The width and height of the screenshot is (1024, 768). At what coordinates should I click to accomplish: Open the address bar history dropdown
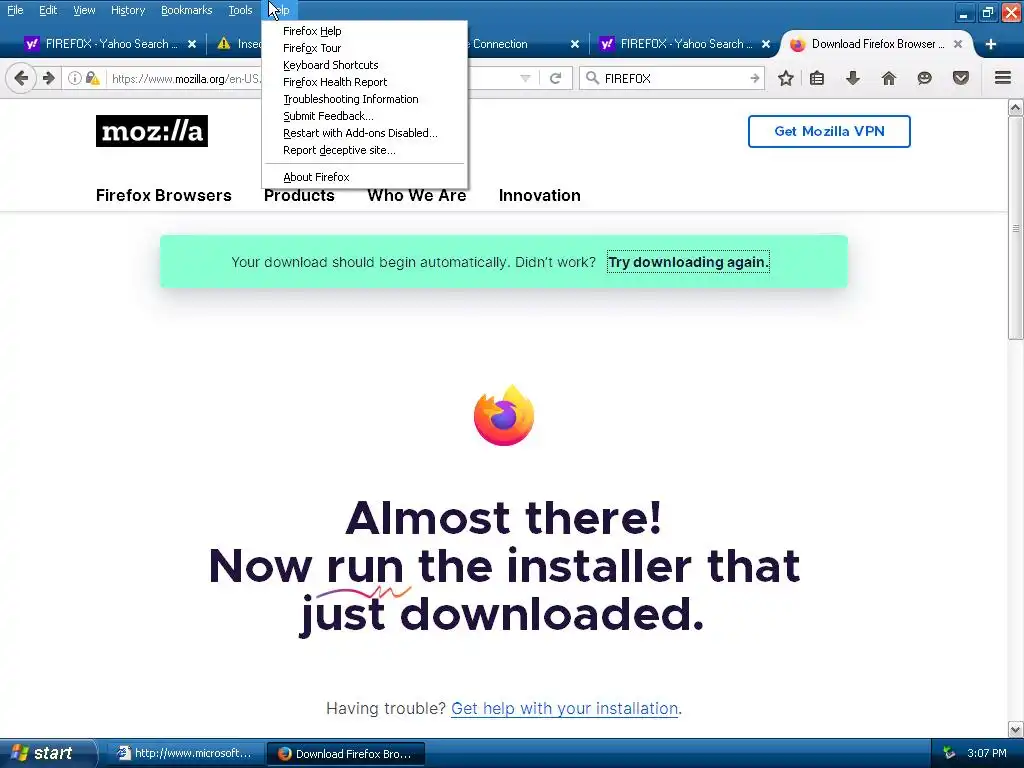tap(525, 78)
